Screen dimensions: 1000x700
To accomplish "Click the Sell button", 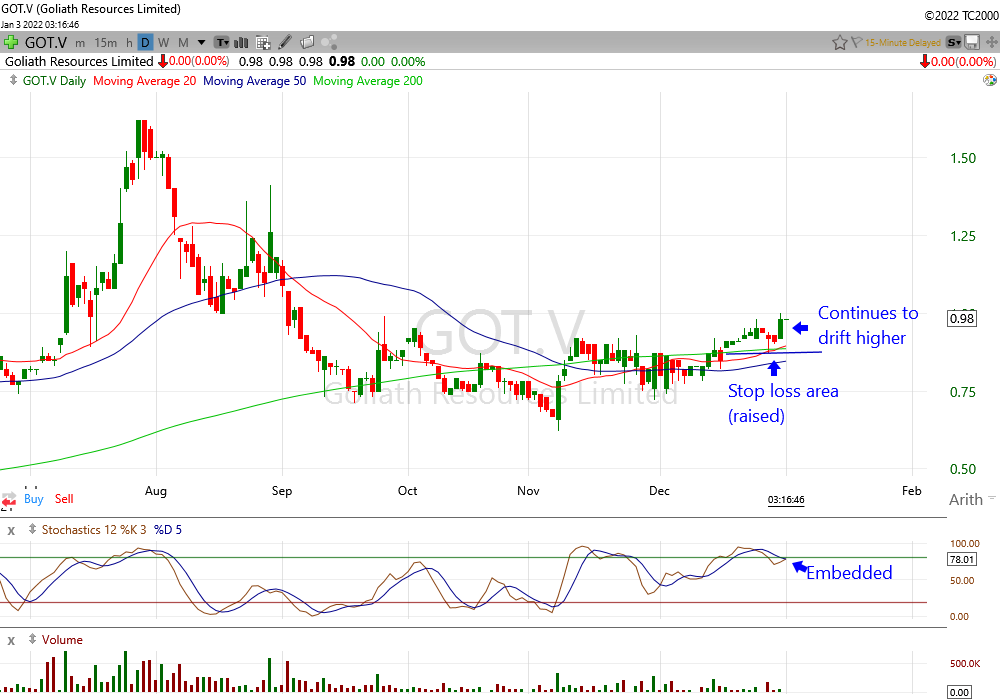I will coord(64,499).
